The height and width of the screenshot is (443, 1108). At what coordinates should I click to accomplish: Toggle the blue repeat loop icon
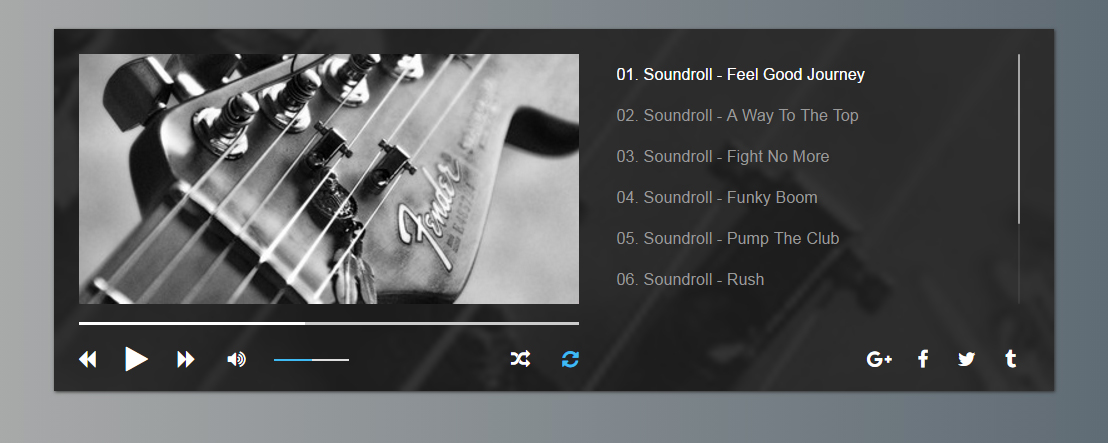[570, 360]
